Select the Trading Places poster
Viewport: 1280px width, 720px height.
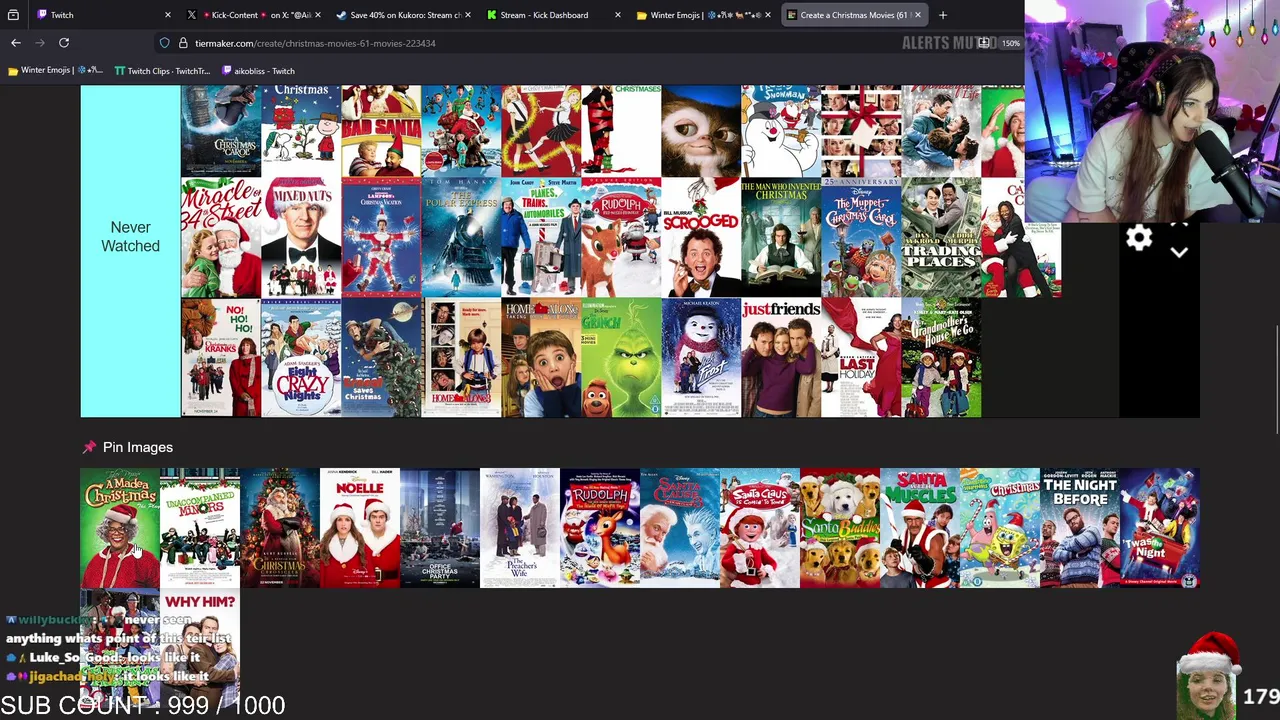click(x=941, y=237)
